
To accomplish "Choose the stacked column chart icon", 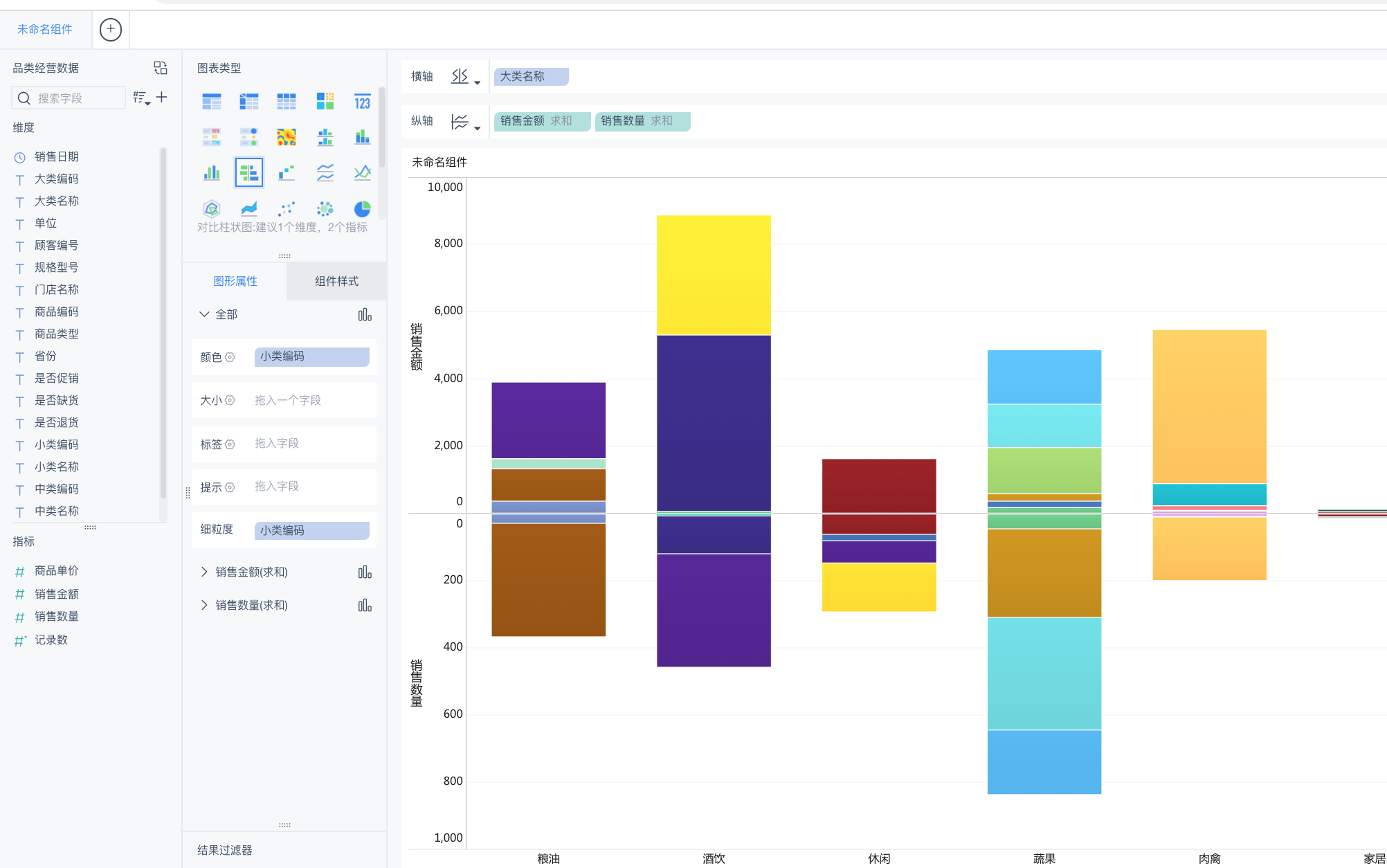I will (363, 136).
